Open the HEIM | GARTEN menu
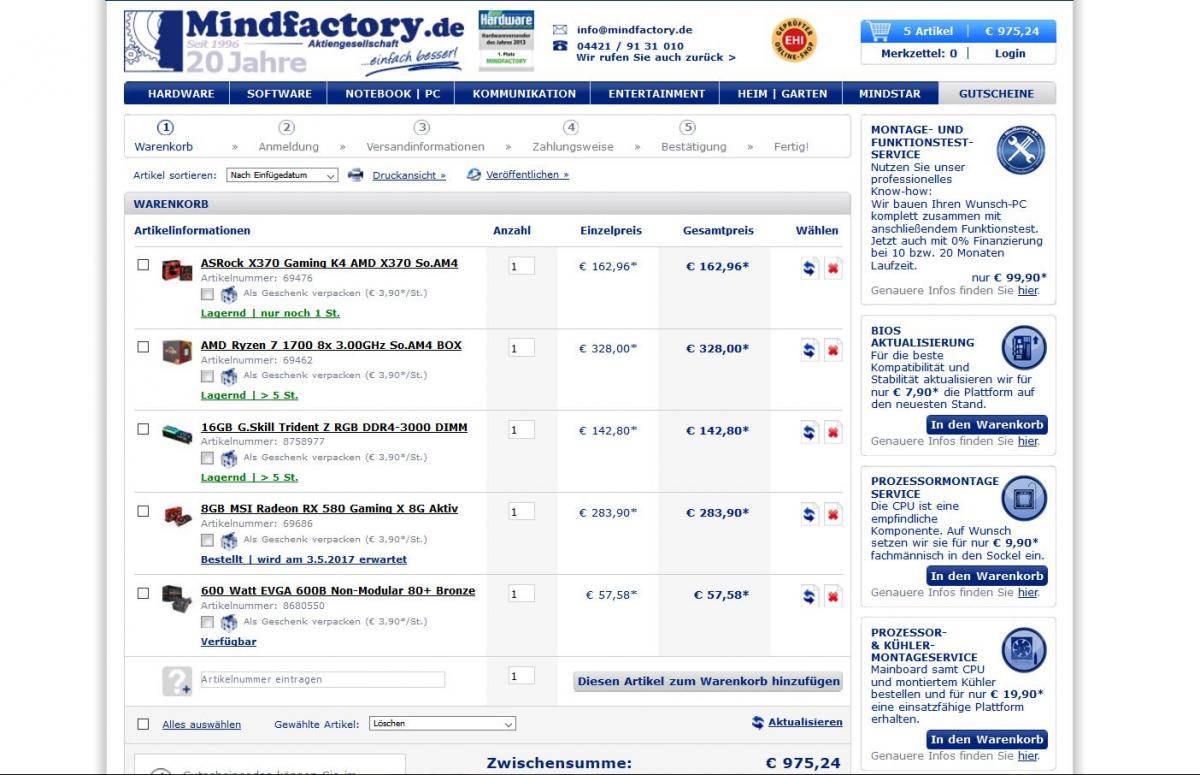 782,94
